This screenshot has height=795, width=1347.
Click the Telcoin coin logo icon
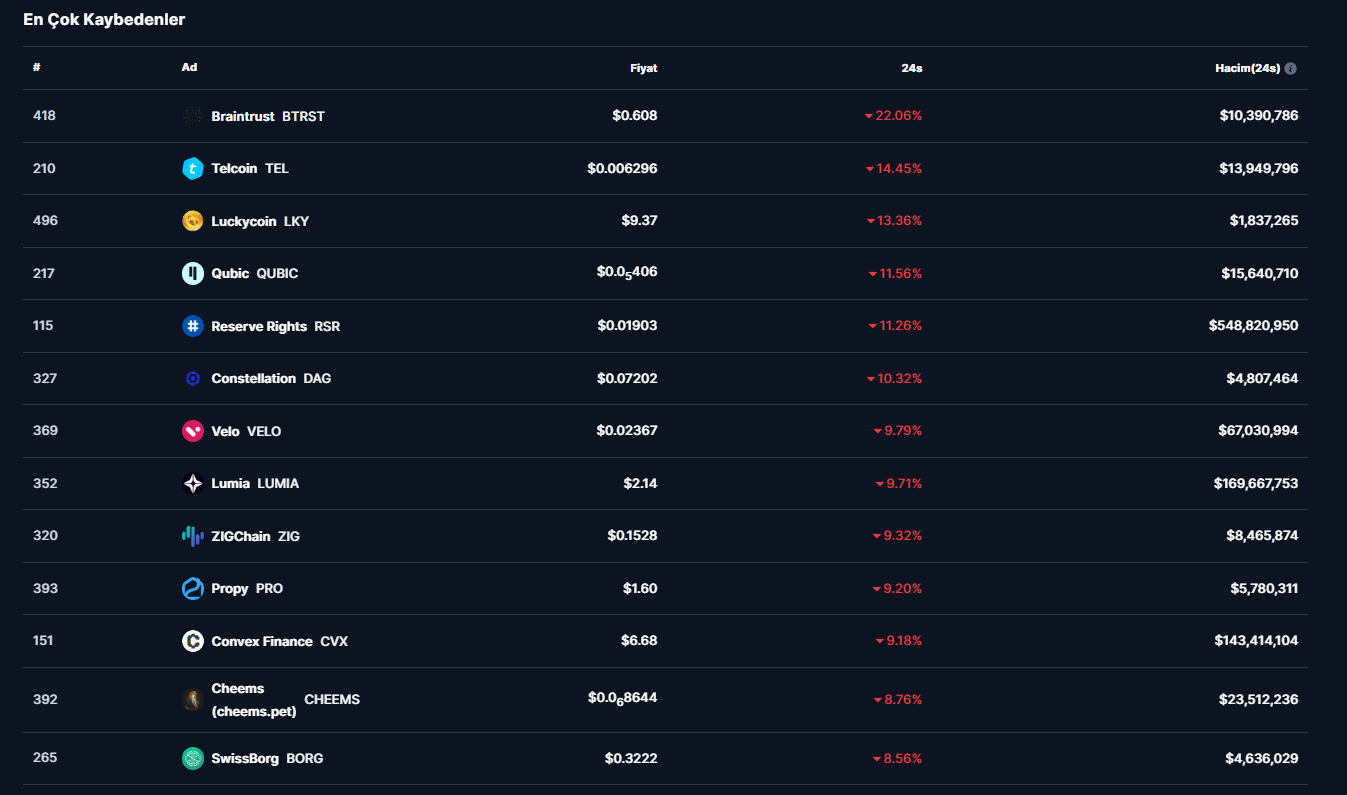193,169
